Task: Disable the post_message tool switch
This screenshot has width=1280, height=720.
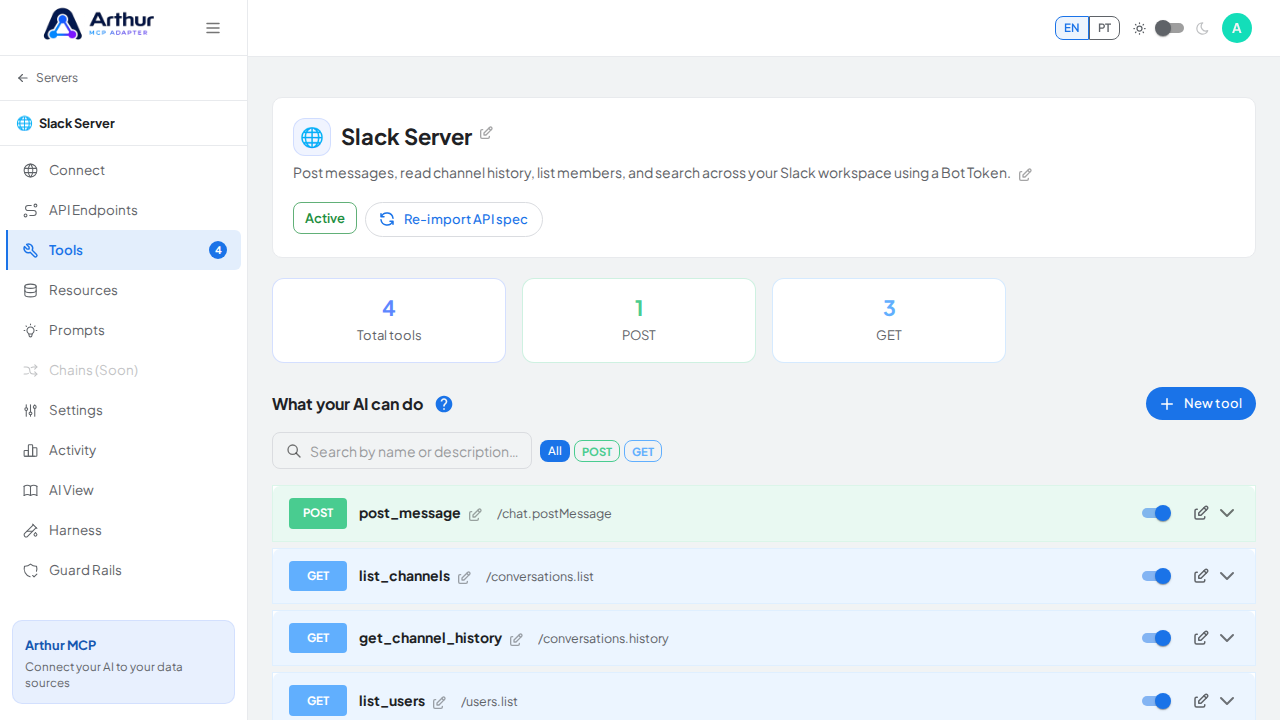Action: tap(1157, 513)
